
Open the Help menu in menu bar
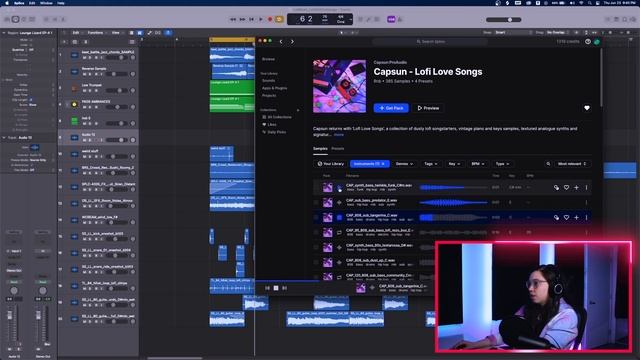(x=61, y=3)
